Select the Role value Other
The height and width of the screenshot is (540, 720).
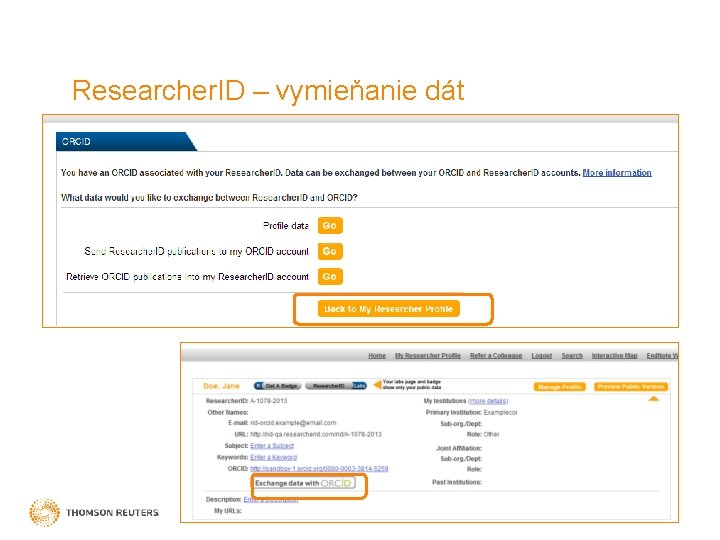point(491,434)
